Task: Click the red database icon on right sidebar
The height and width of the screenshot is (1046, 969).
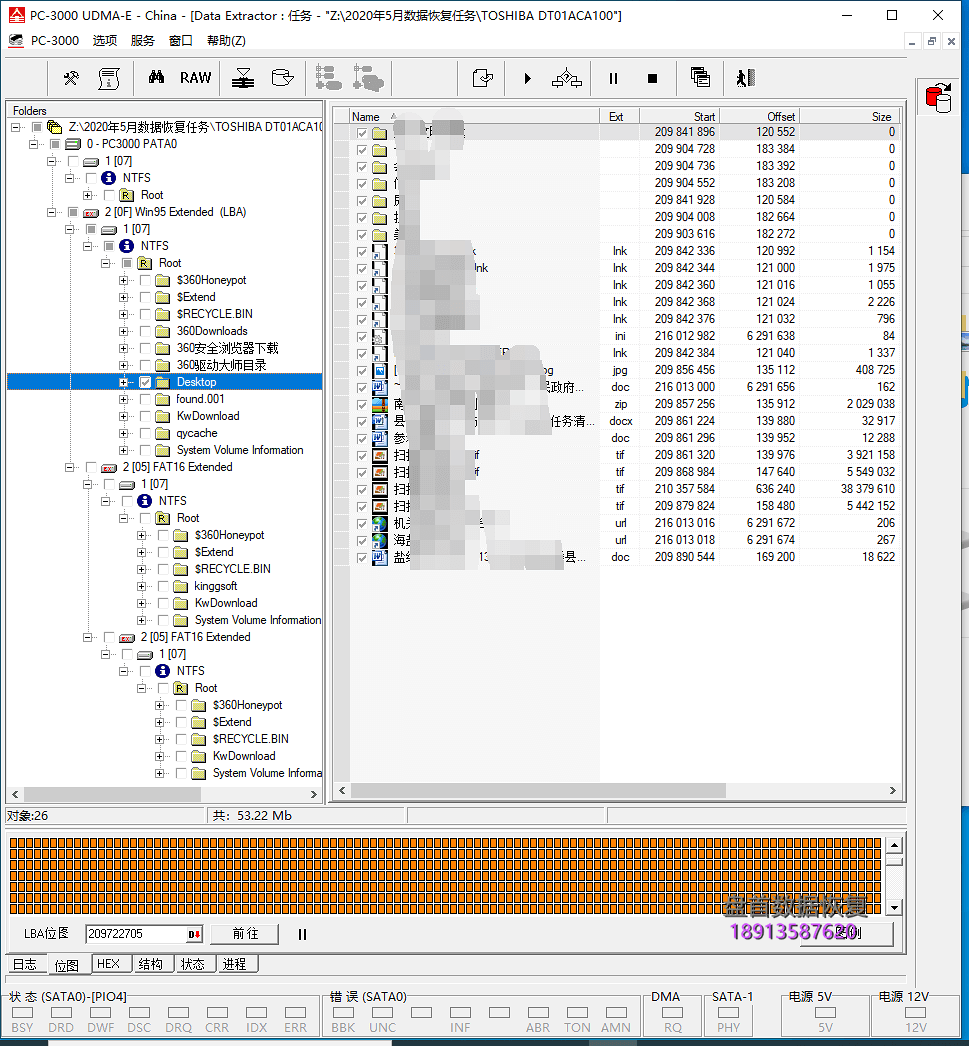Action: pos(938,98)
